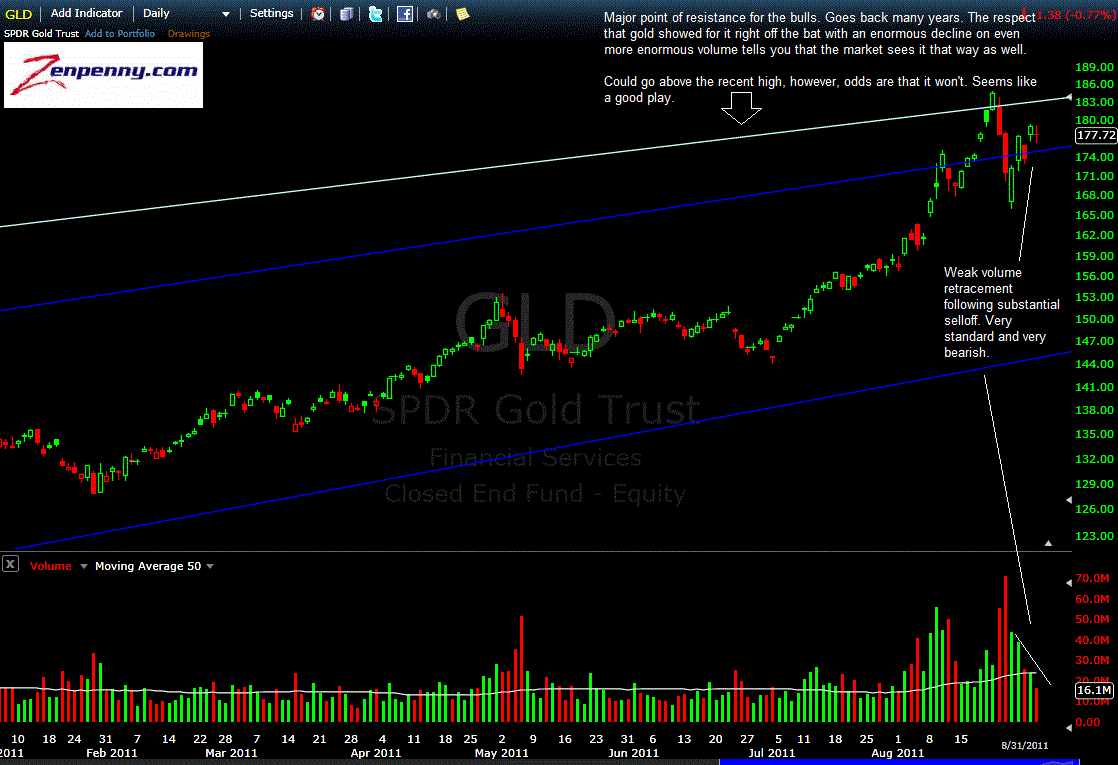Image resolution: width=1118 pixels, height=765 pixels.
Task: Click the Moving Average 50 label
Action: coord(148,566)
